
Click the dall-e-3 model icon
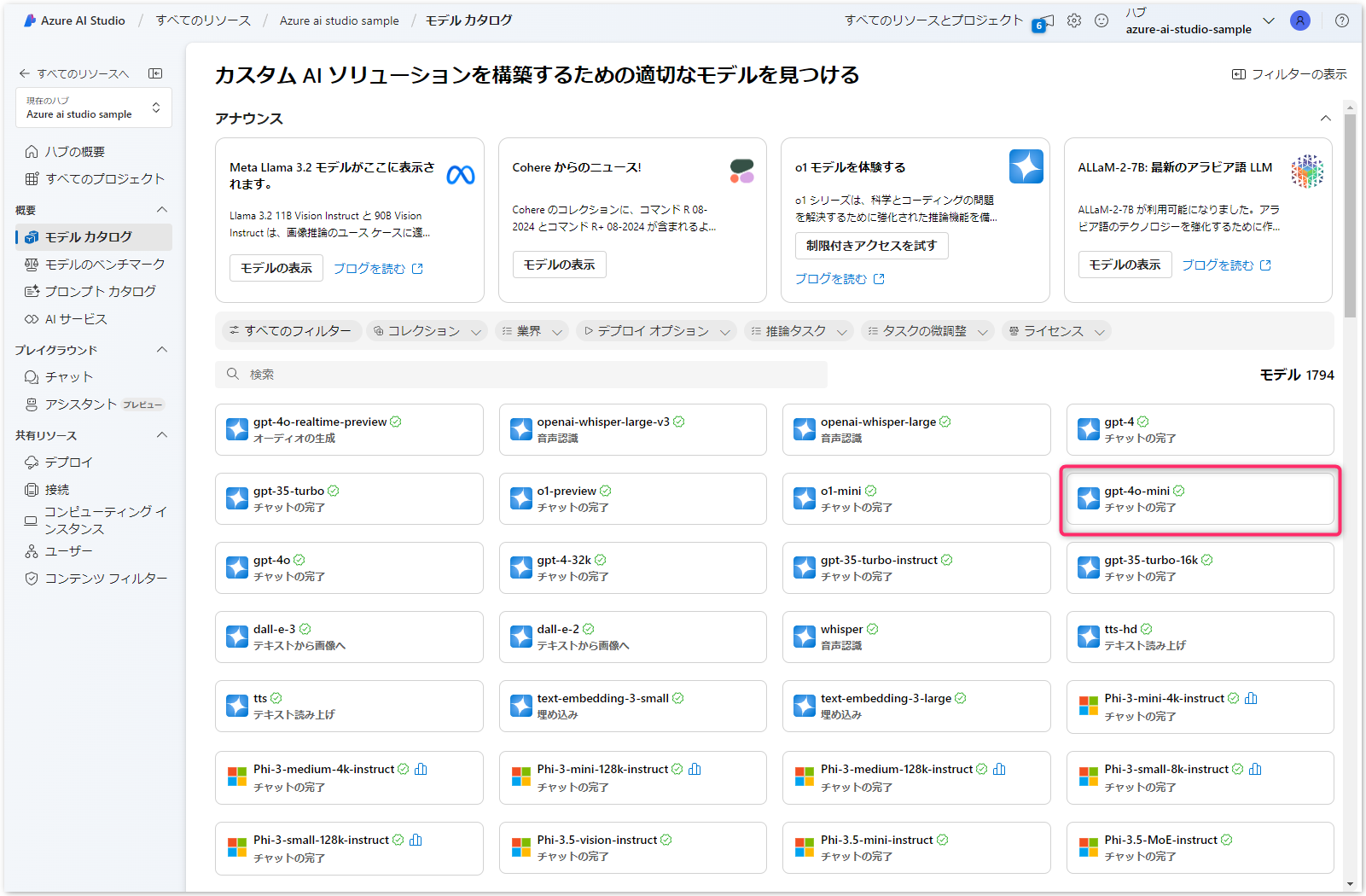coord(237,637)
